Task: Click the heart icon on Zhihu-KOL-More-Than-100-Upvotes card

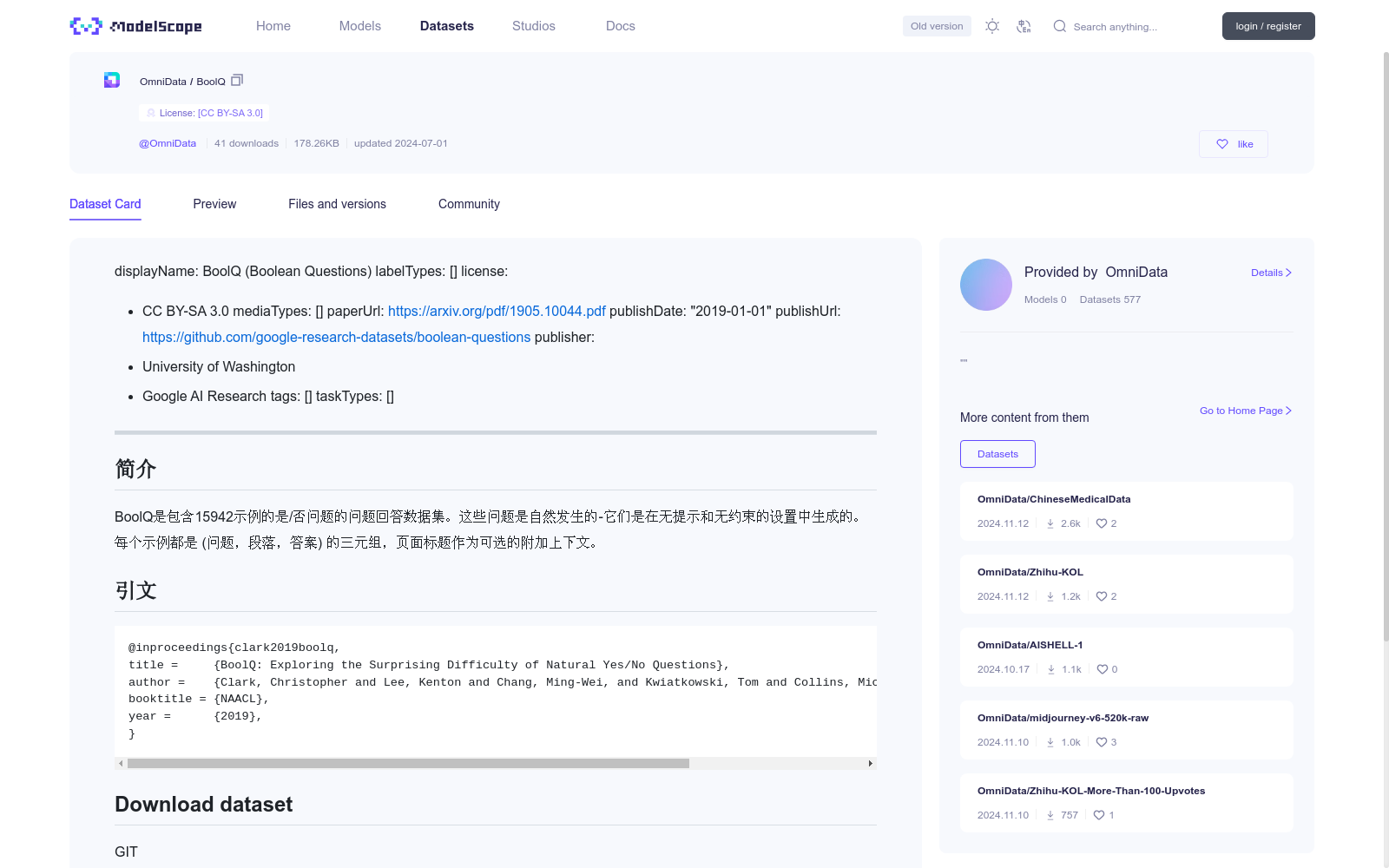Action: tap(1099, 815)
